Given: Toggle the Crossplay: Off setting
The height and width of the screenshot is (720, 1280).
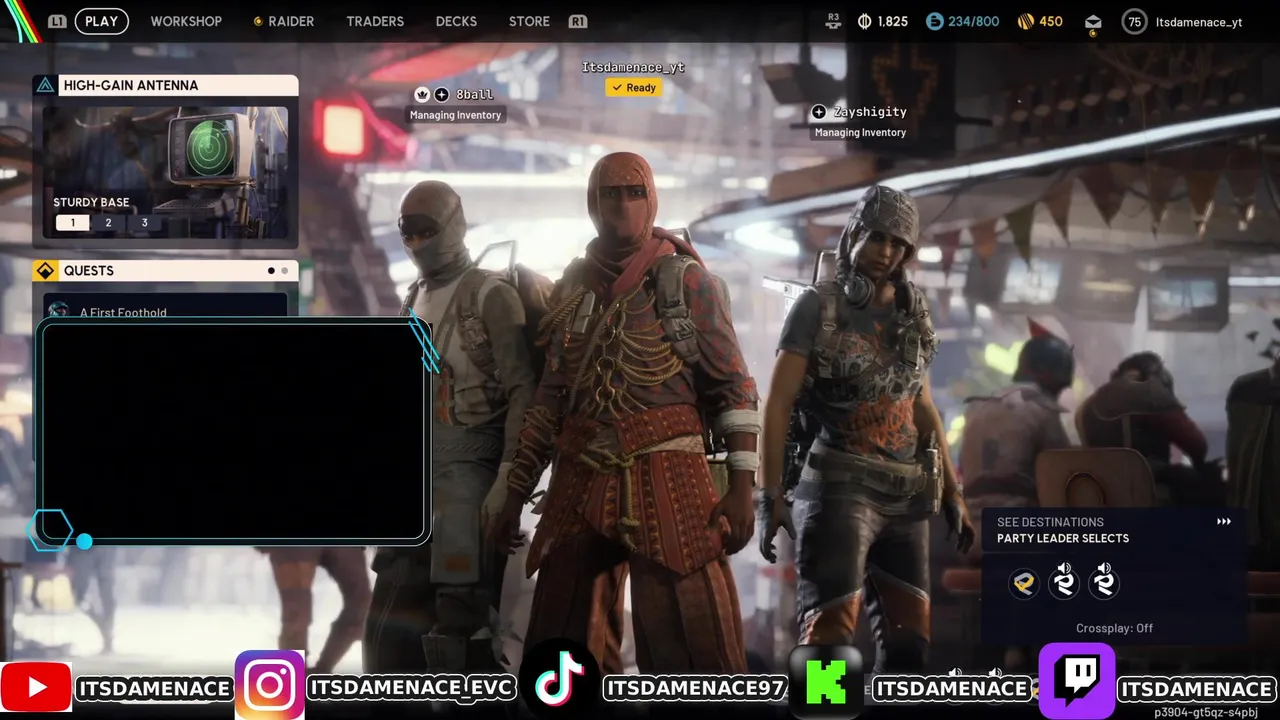Looking at the screenshot, I should 1114,628.
